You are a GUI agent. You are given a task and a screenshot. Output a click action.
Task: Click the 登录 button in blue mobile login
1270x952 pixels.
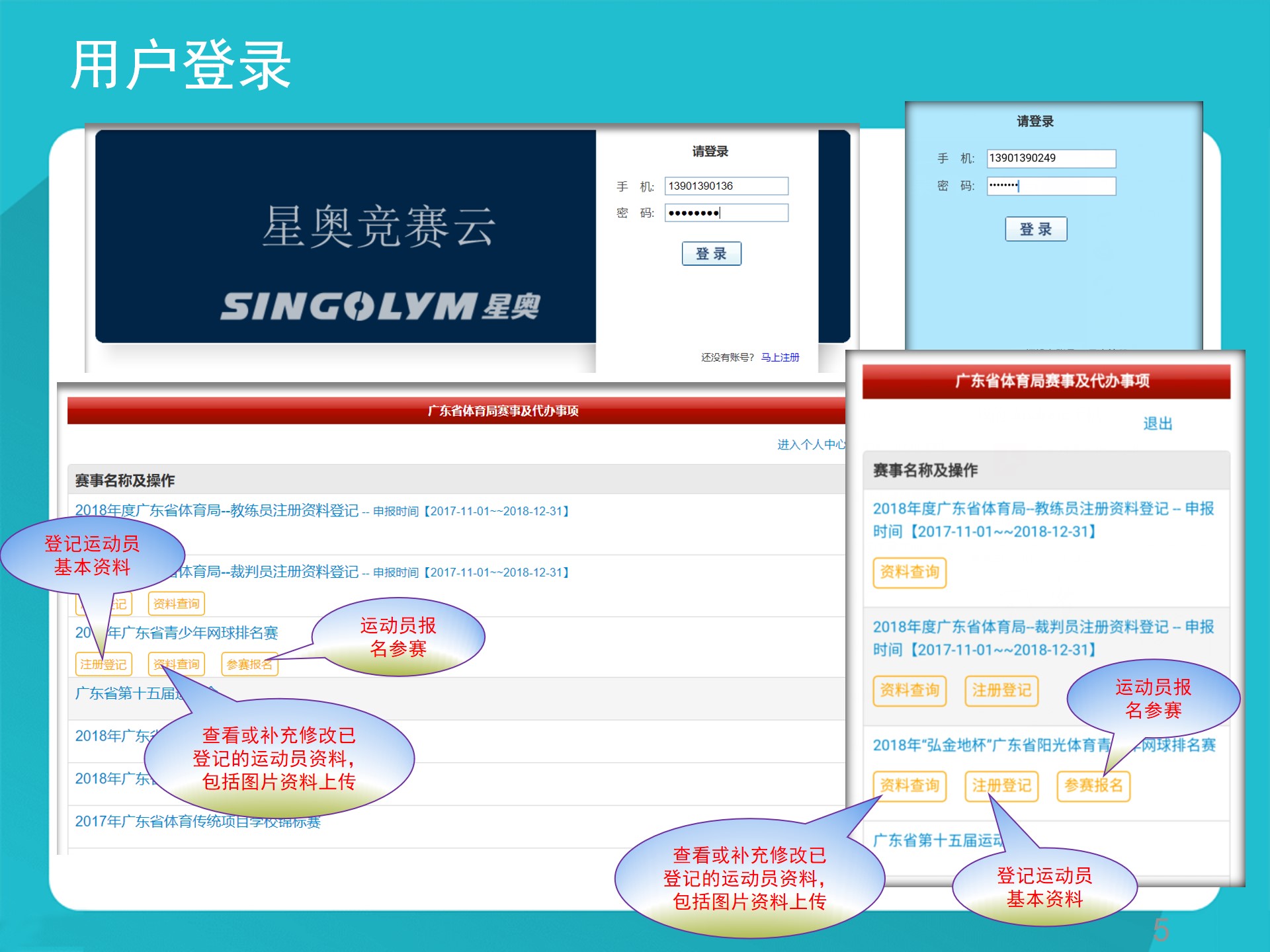pyautogui.click(x=1035, y=229)
